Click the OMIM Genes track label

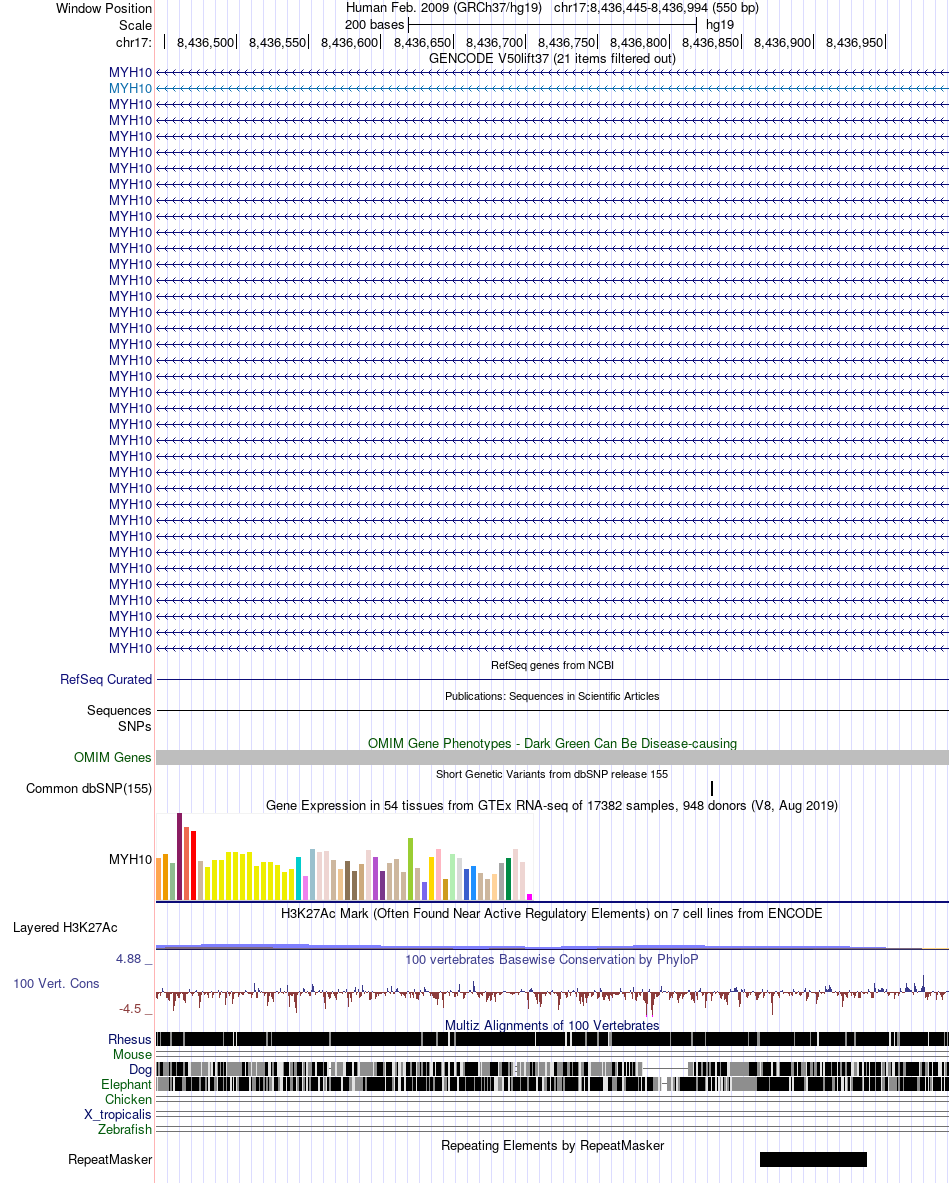pyautogui.click(x=112, y=757)
